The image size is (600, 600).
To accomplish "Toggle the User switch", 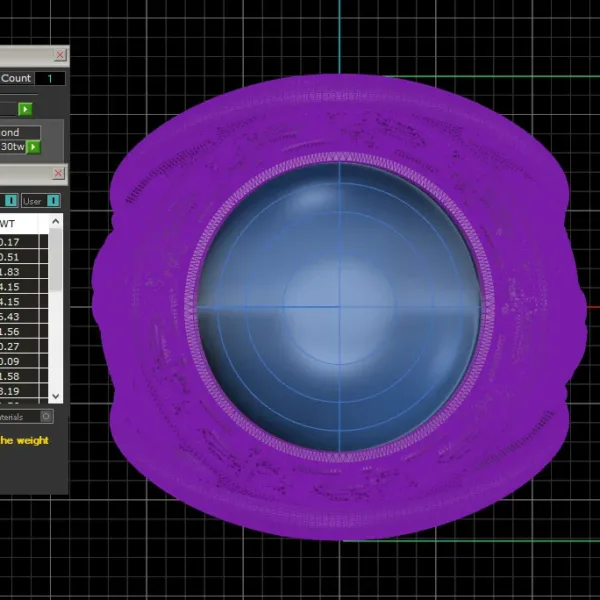I will [53, 201].
